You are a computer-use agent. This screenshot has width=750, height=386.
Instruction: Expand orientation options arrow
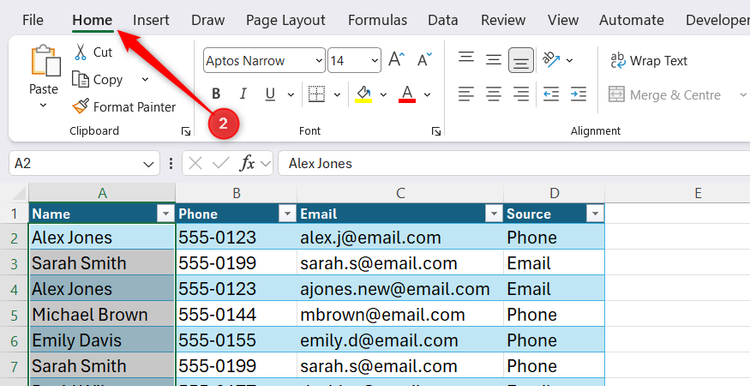(570, 60)
